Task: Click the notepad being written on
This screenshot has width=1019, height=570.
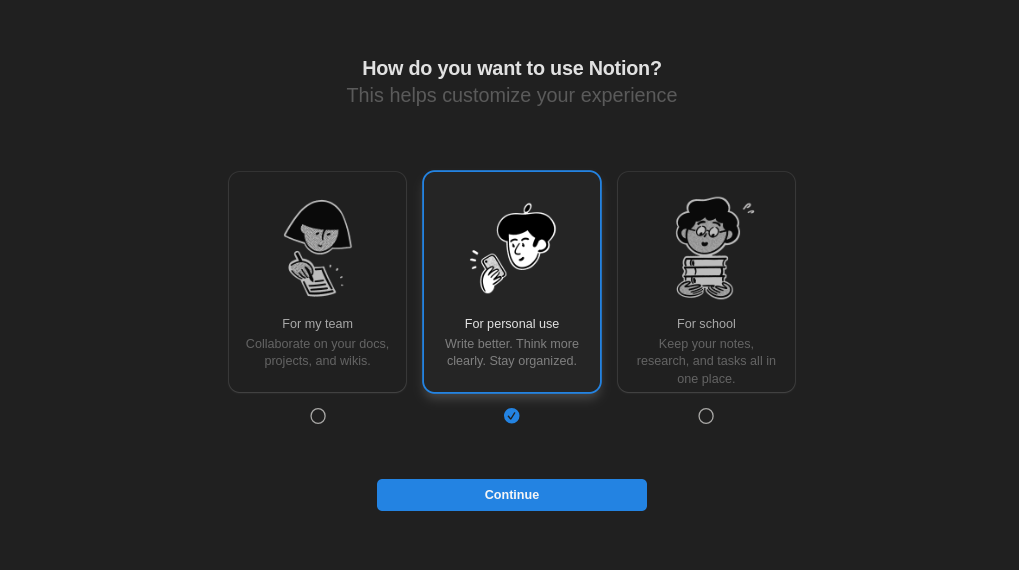Action: click(318, 281)
